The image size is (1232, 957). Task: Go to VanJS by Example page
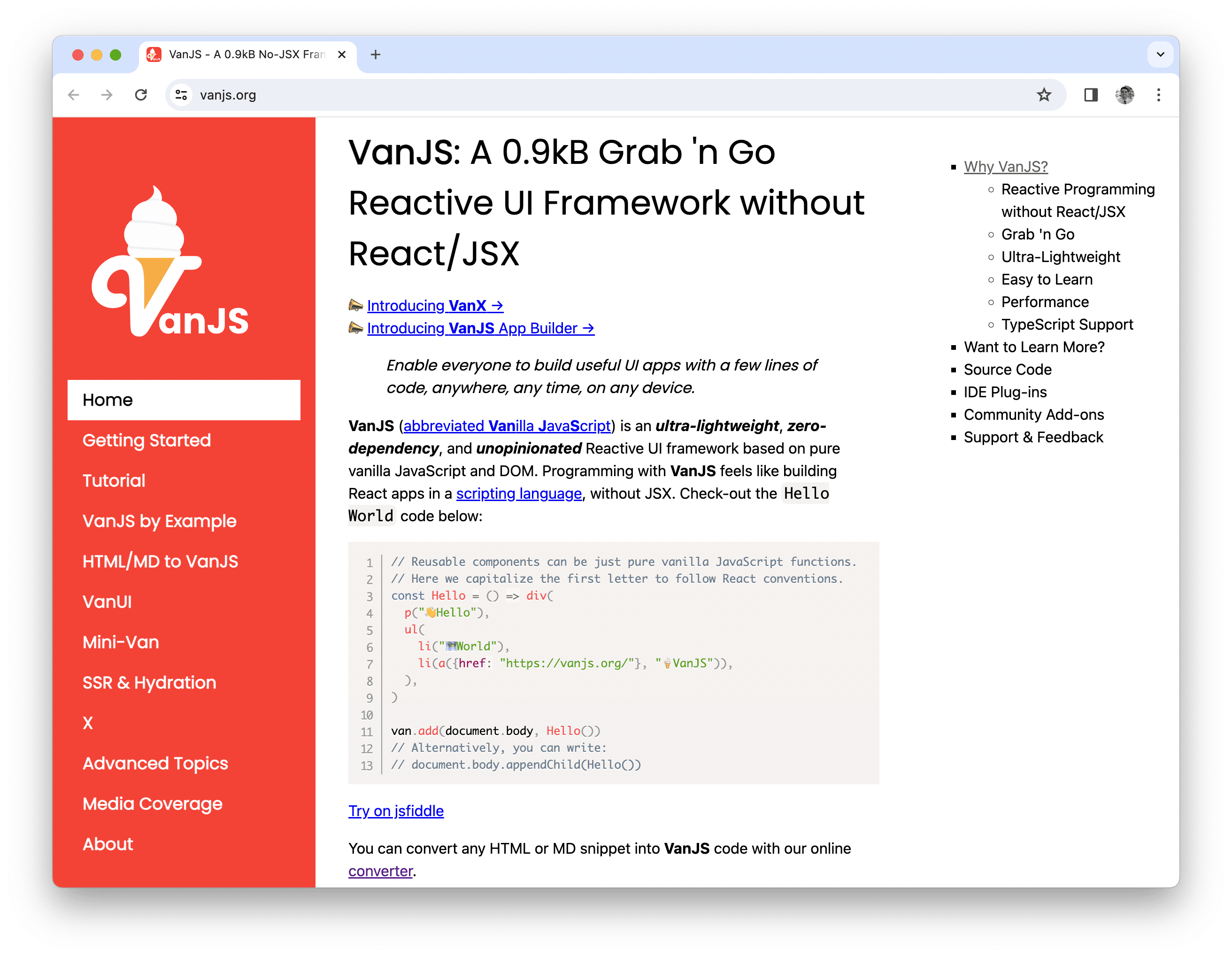coord(159,521)
